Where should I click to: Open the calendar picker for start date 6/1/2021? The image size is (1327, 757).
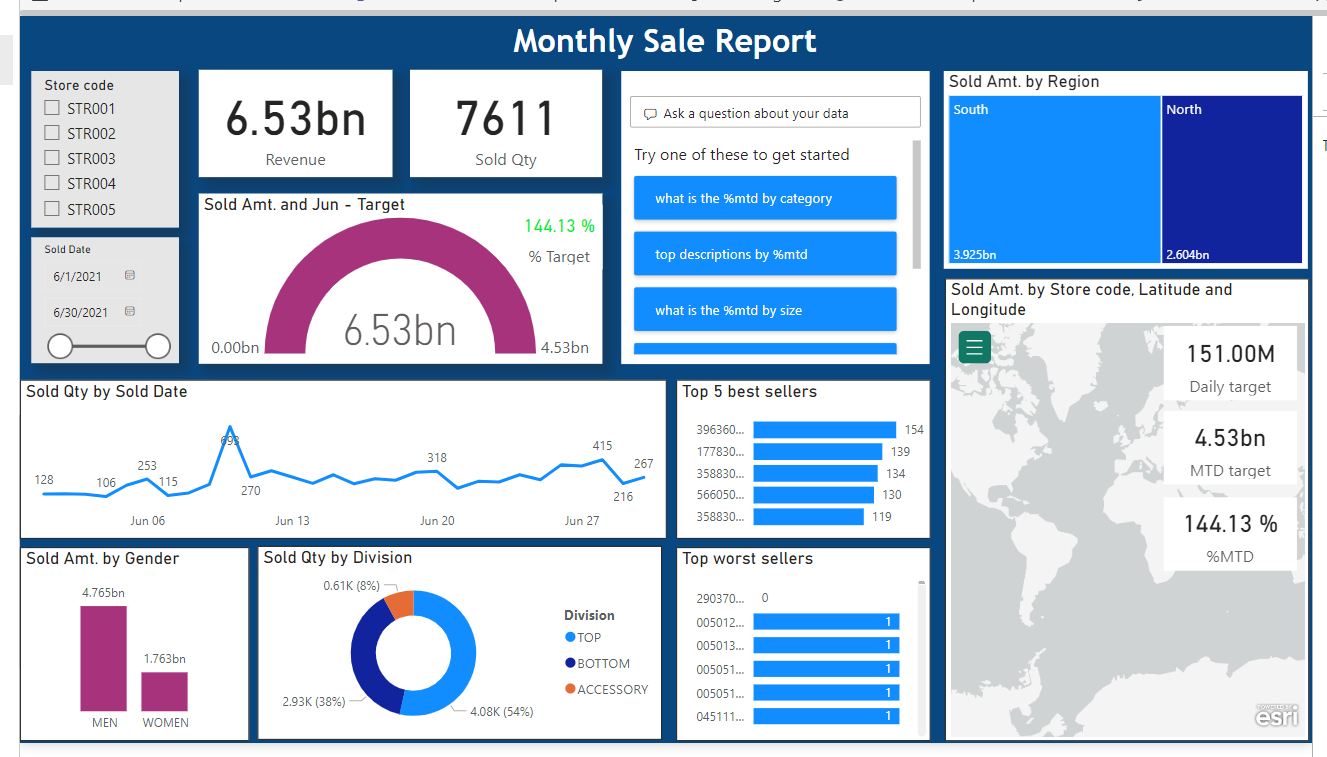tap(130, 275)
